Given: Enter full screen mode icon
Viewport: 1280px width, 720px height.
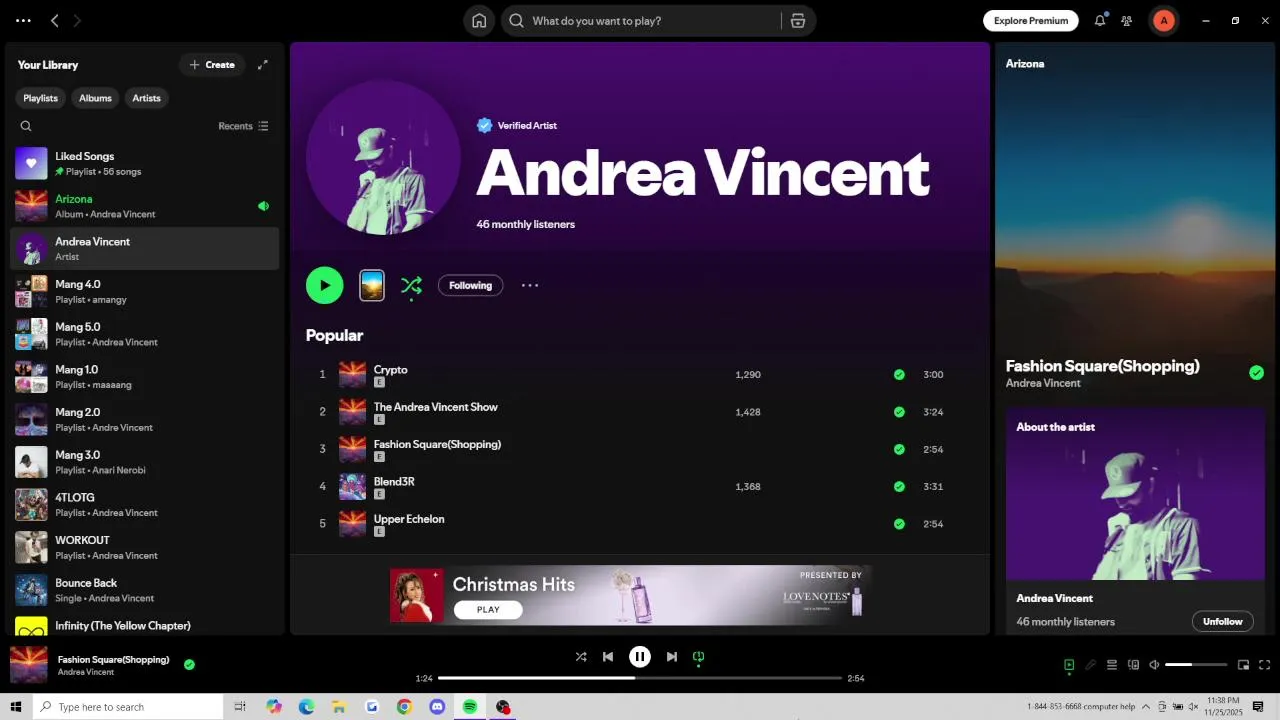Looking at the screenshot, I should tap(1265, 665).
